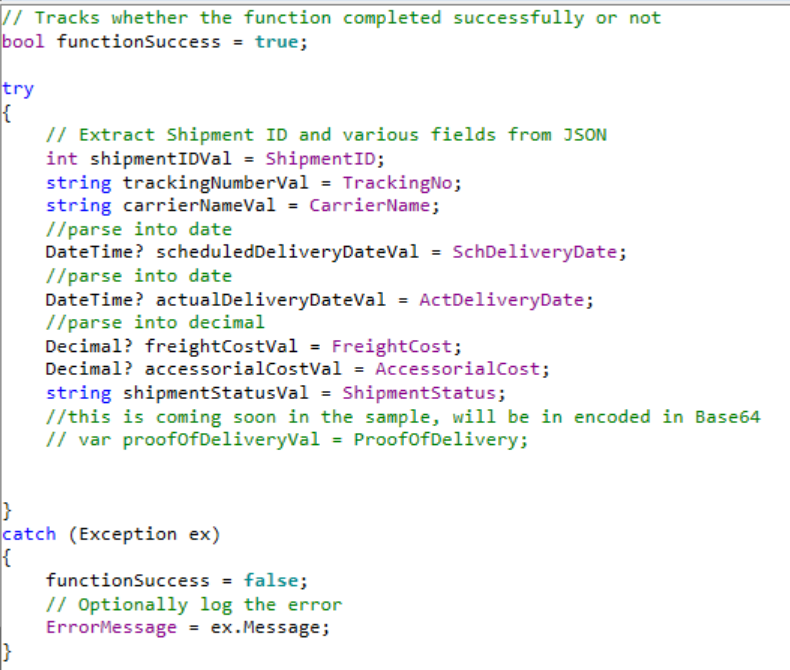The width and height of the screenshot is (790, 670).
Task: Click the 'CarrierName' token
Action: click(370, 206)
